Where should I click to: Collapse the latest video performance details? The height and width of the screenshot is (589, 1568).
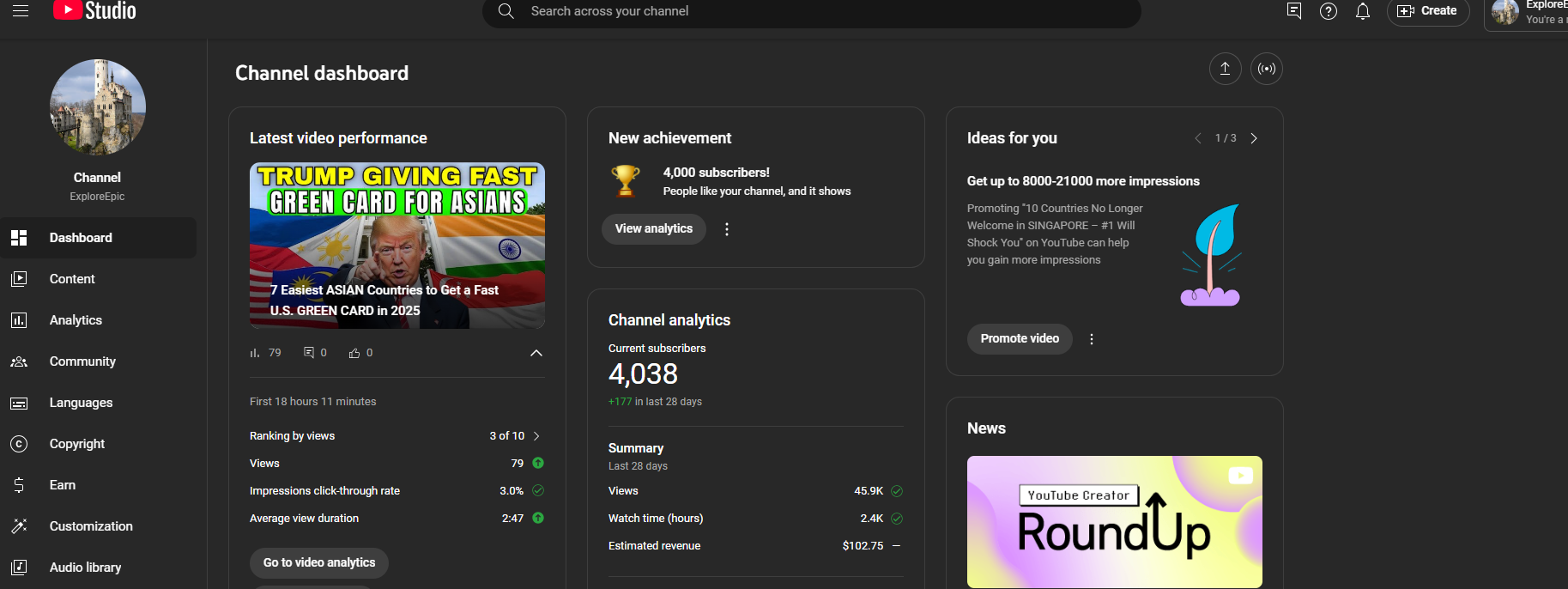click(536, 353)
